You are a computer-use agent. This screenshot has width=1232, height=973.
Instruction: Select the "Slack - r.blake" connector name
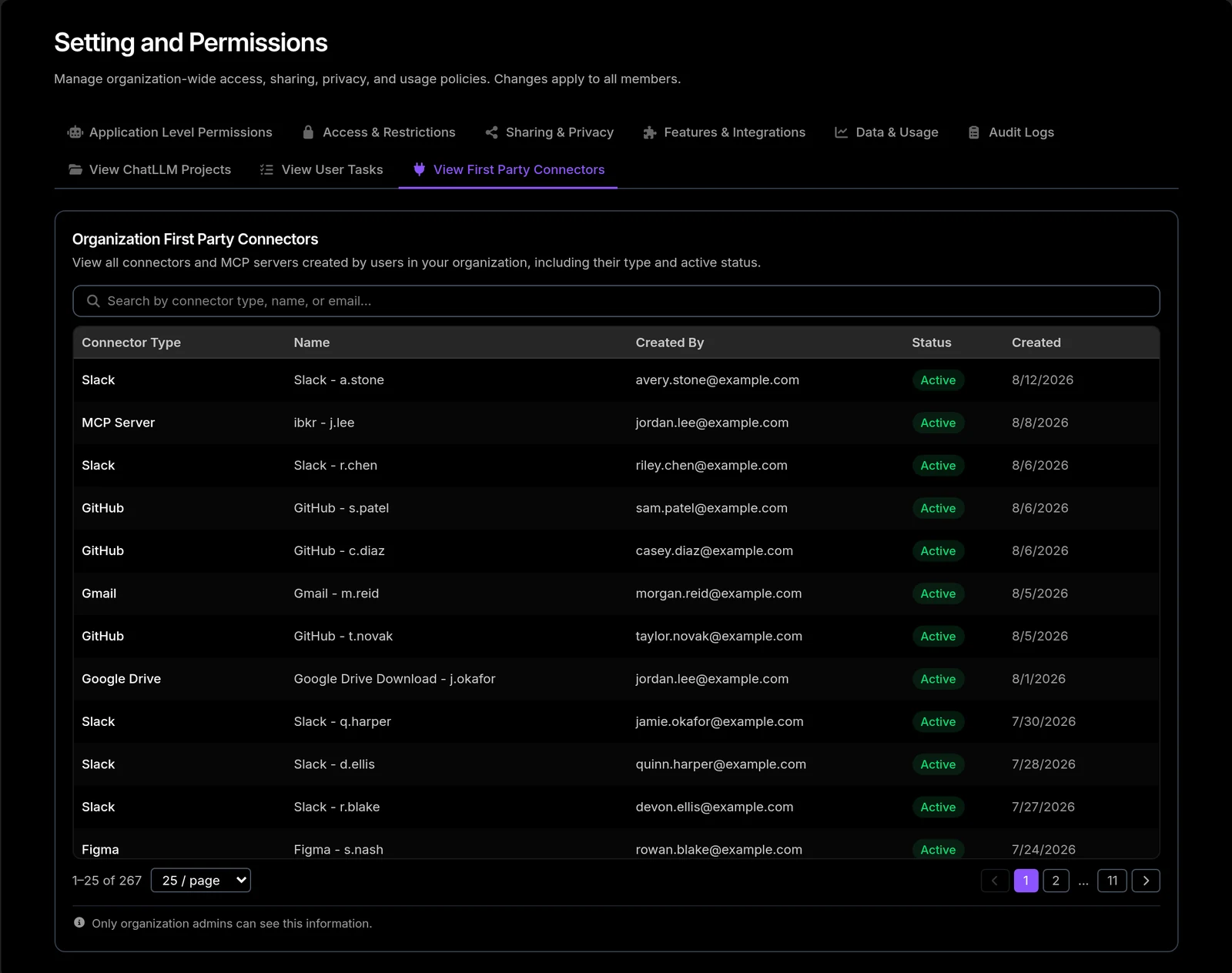[x=337, y=807]
